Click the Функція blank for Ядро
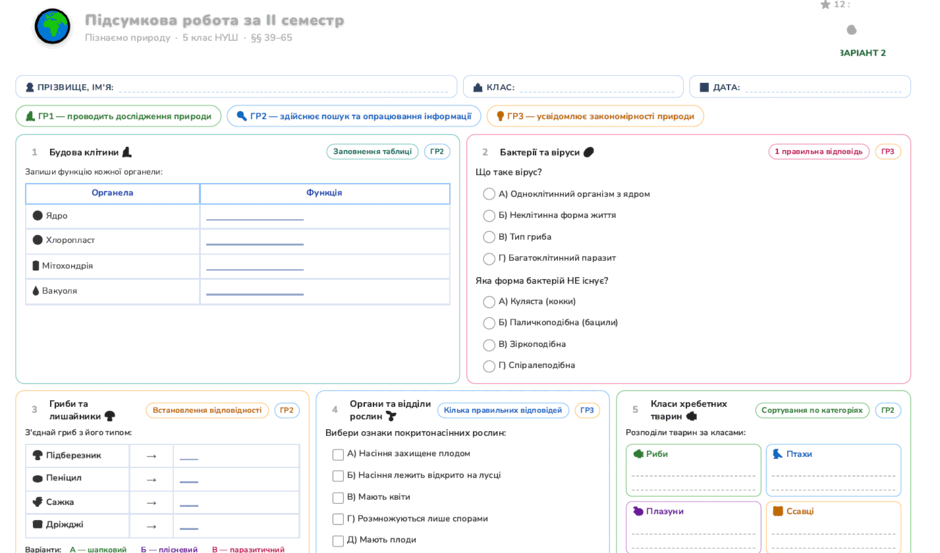This screenshot has height=553, width=940. (255, 219)
